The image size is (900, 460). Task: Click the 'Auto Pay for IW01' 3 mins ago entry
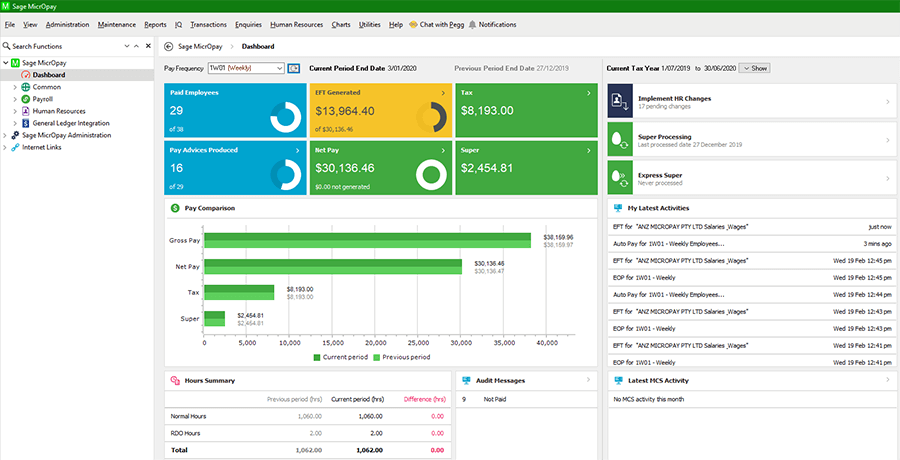(x=751, y=243)
